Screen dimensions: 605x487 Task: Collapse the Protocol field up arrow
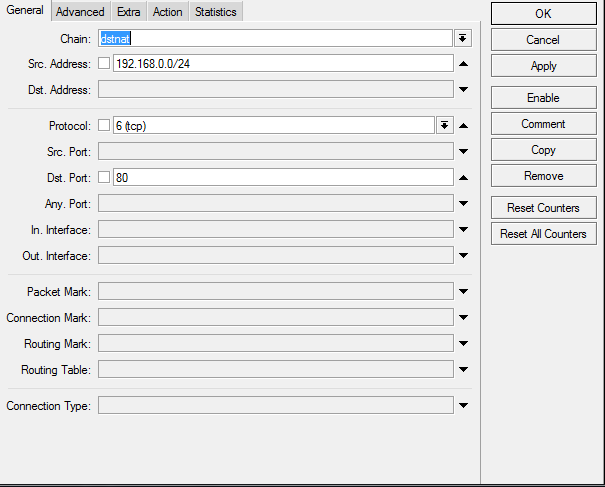[463, 126]
